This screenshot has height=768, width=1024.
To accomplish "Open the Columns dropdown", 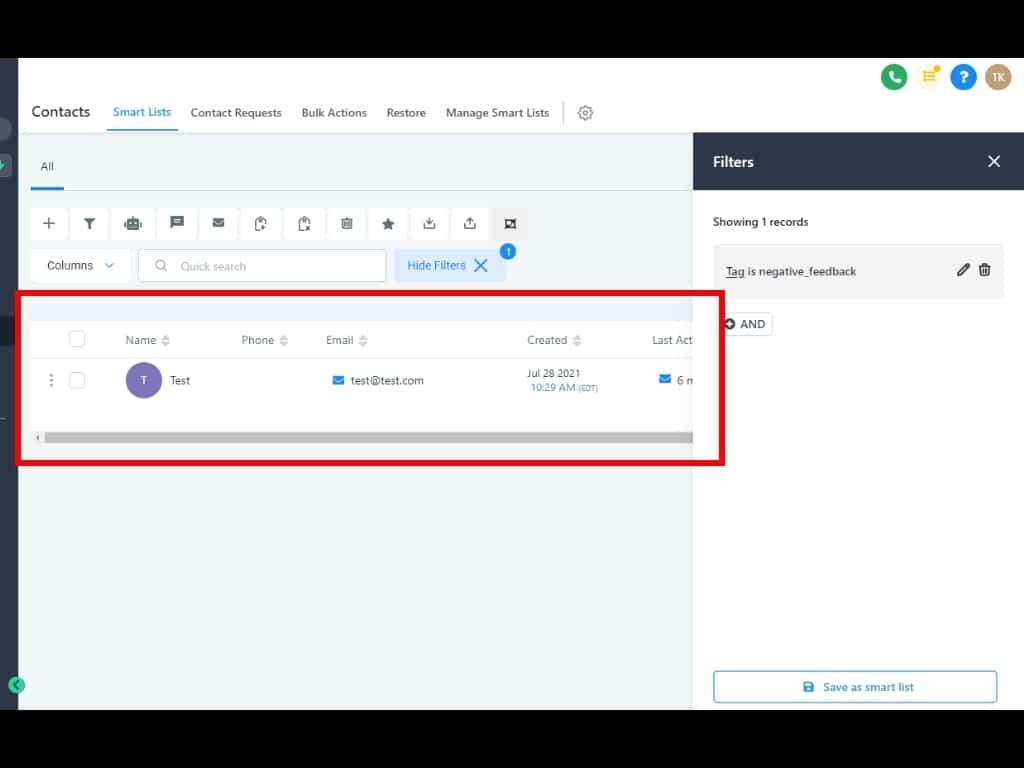I will click(x=81, y=266).
